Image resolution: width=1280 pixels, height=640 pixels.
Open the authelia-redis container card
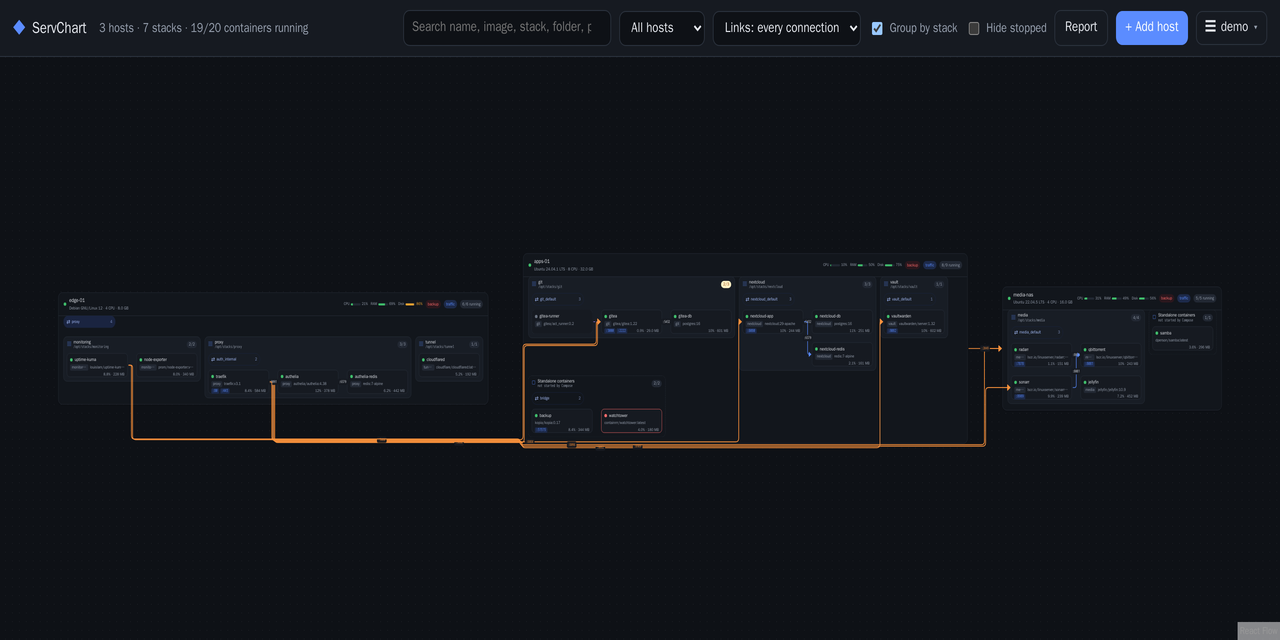coord(377,382)
